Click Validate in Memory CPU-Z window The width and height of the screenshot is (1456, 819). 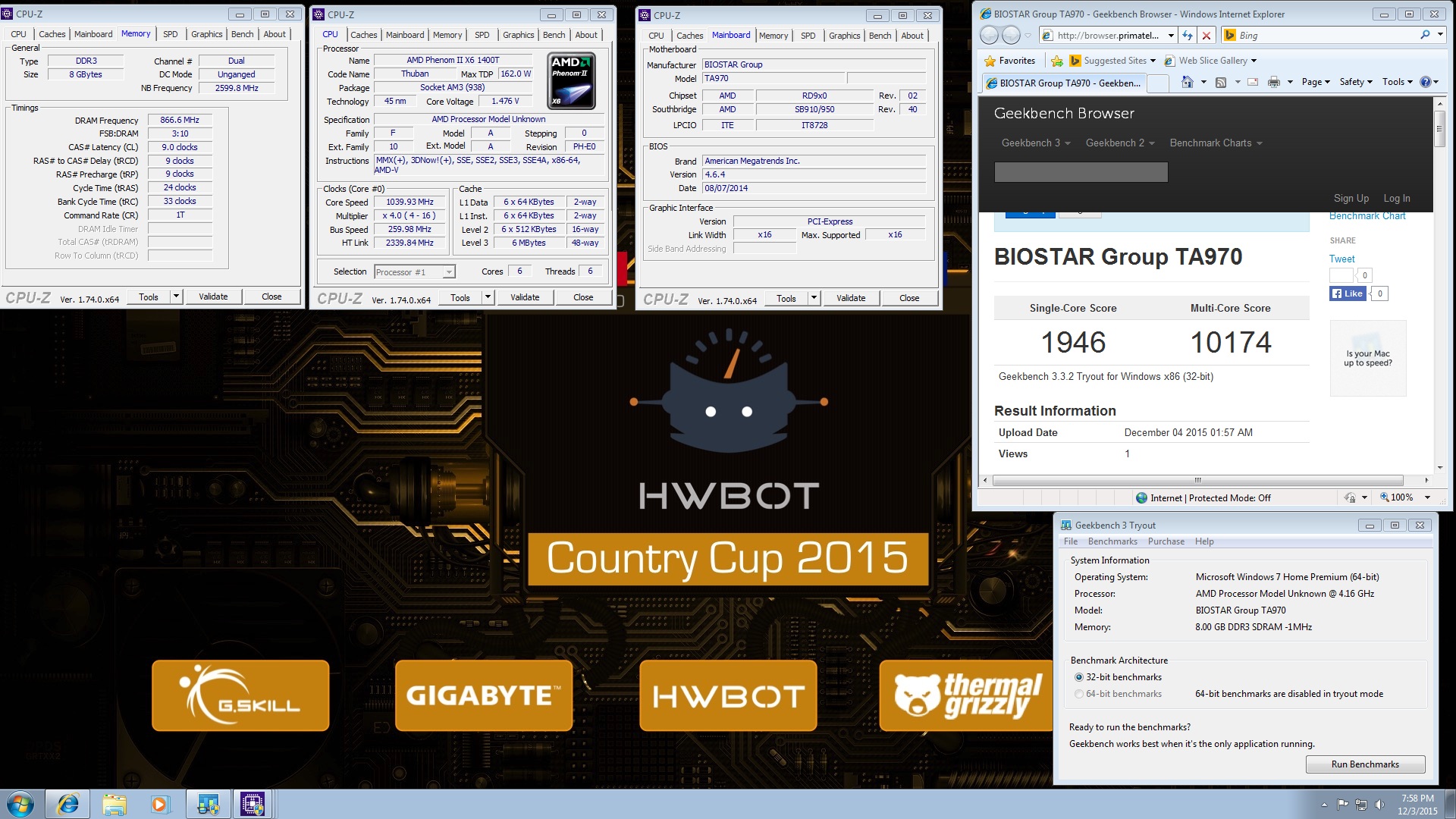point(213,297)
